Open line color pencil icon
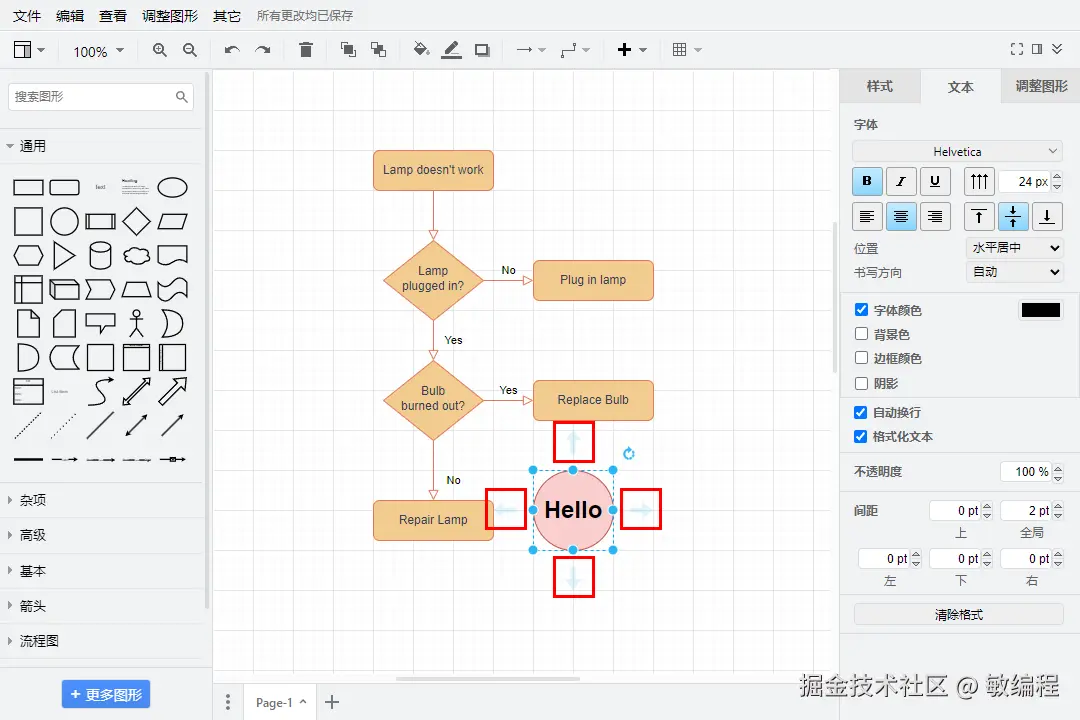This screenshot has height=720, width=1080. tap(451, 50)
